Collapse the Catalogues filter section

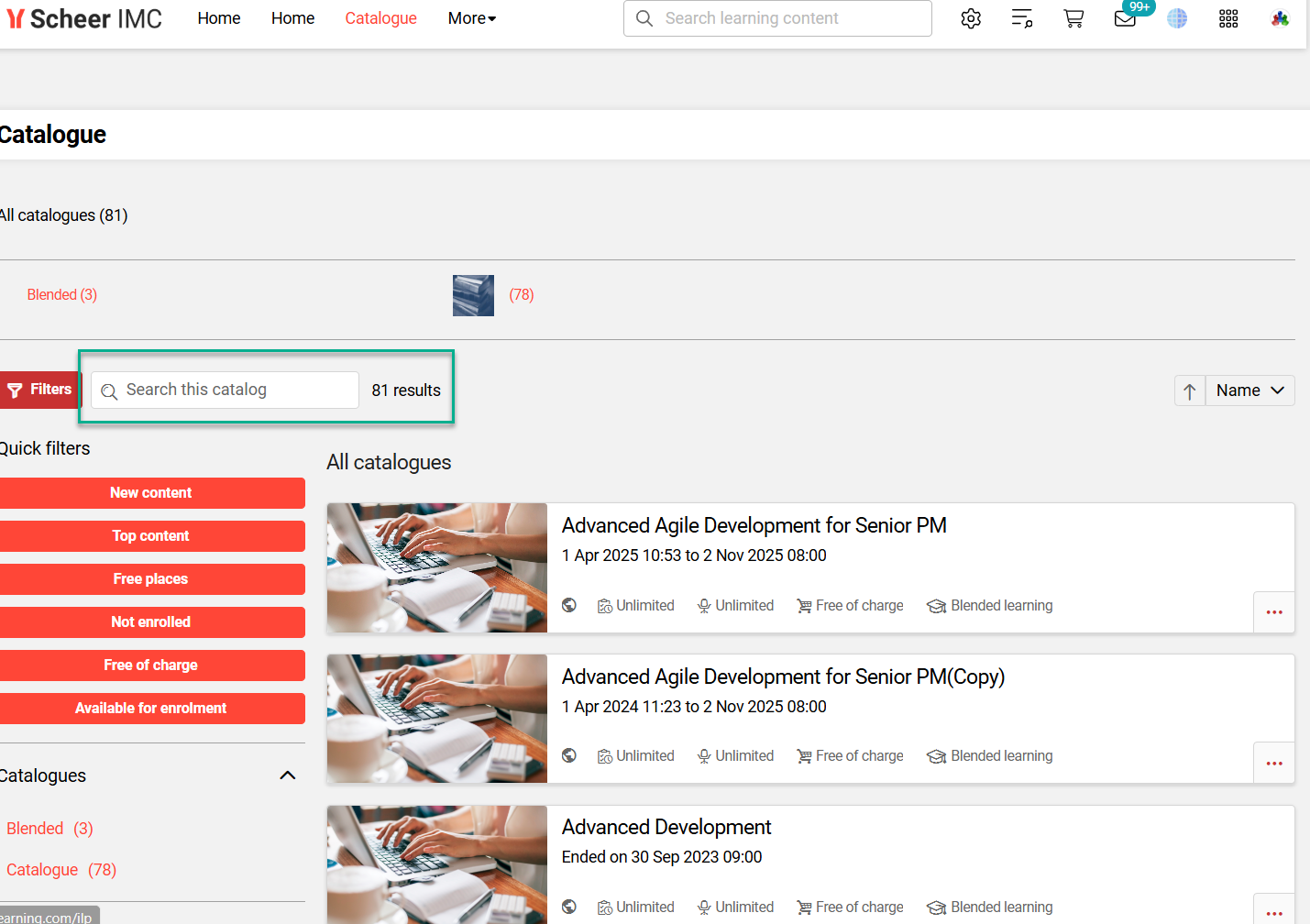(287, 775)
